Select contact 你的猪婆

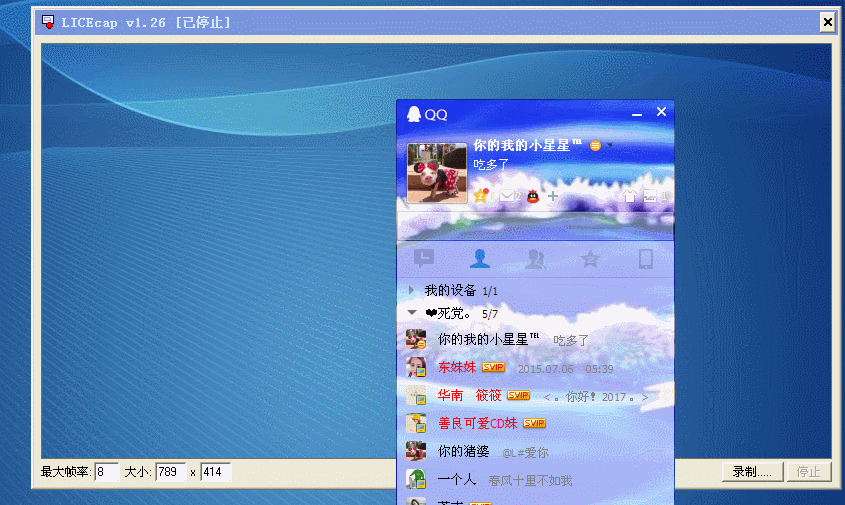(x=535, y=452)
